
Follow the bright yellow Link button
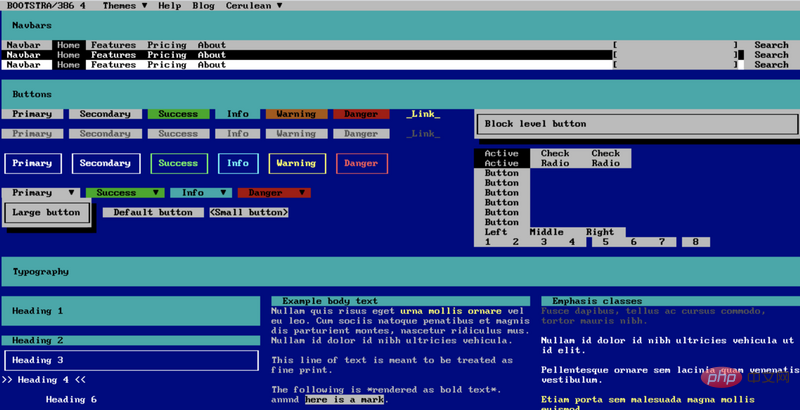tap(423, 114)
